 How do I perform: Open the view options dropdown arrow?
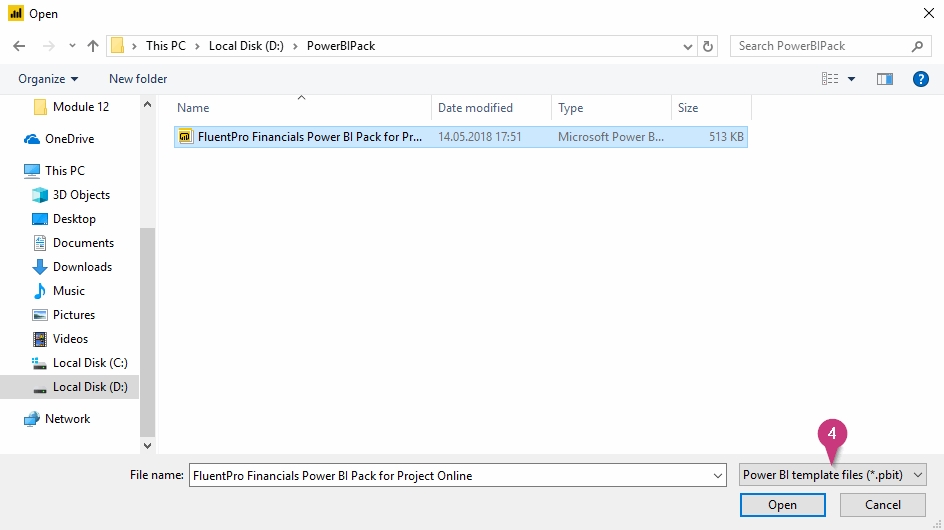(x=851, y=79)
